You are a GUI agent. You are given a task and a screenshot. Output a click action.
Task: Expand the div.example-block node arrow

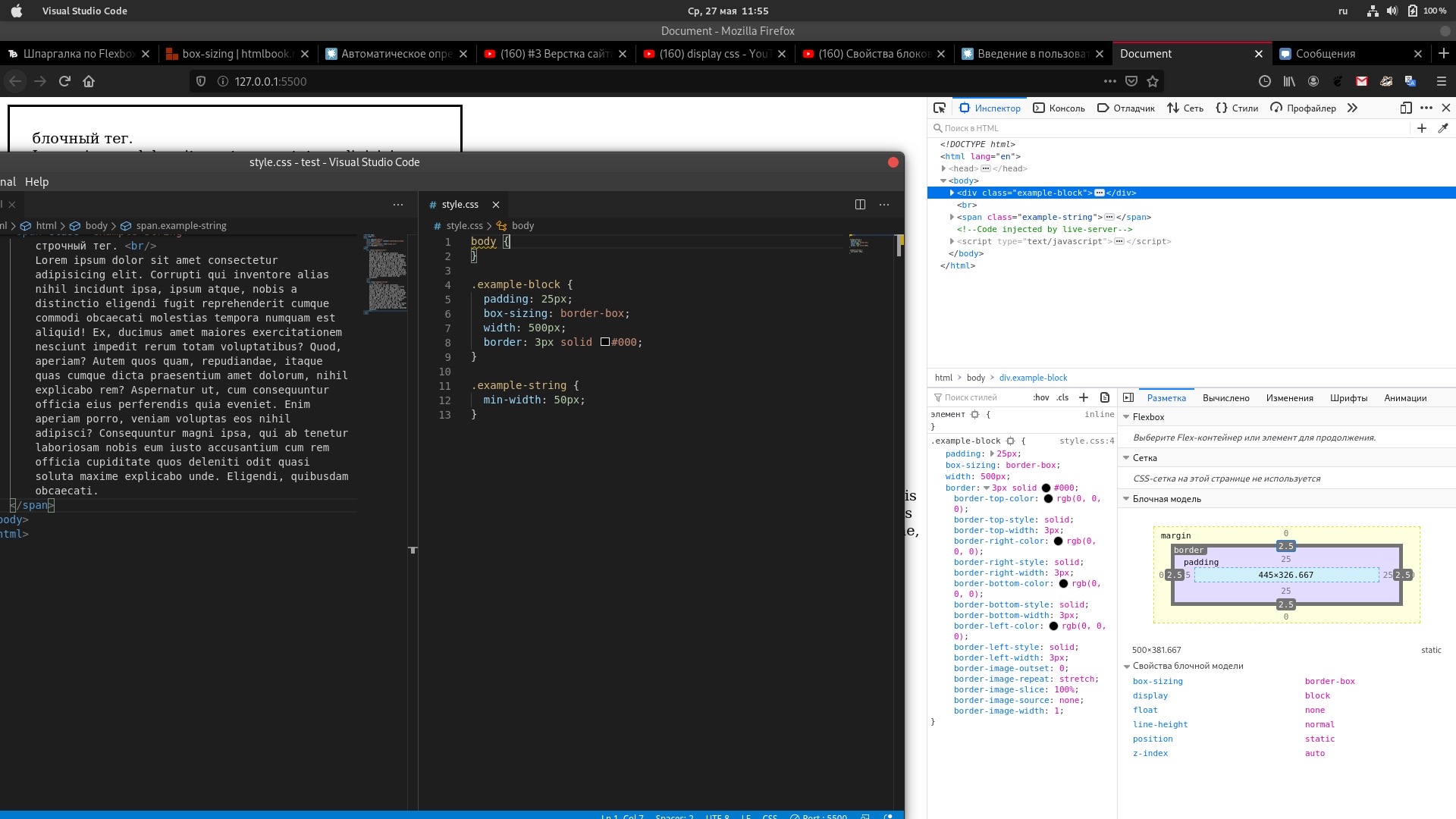[952, 193]
